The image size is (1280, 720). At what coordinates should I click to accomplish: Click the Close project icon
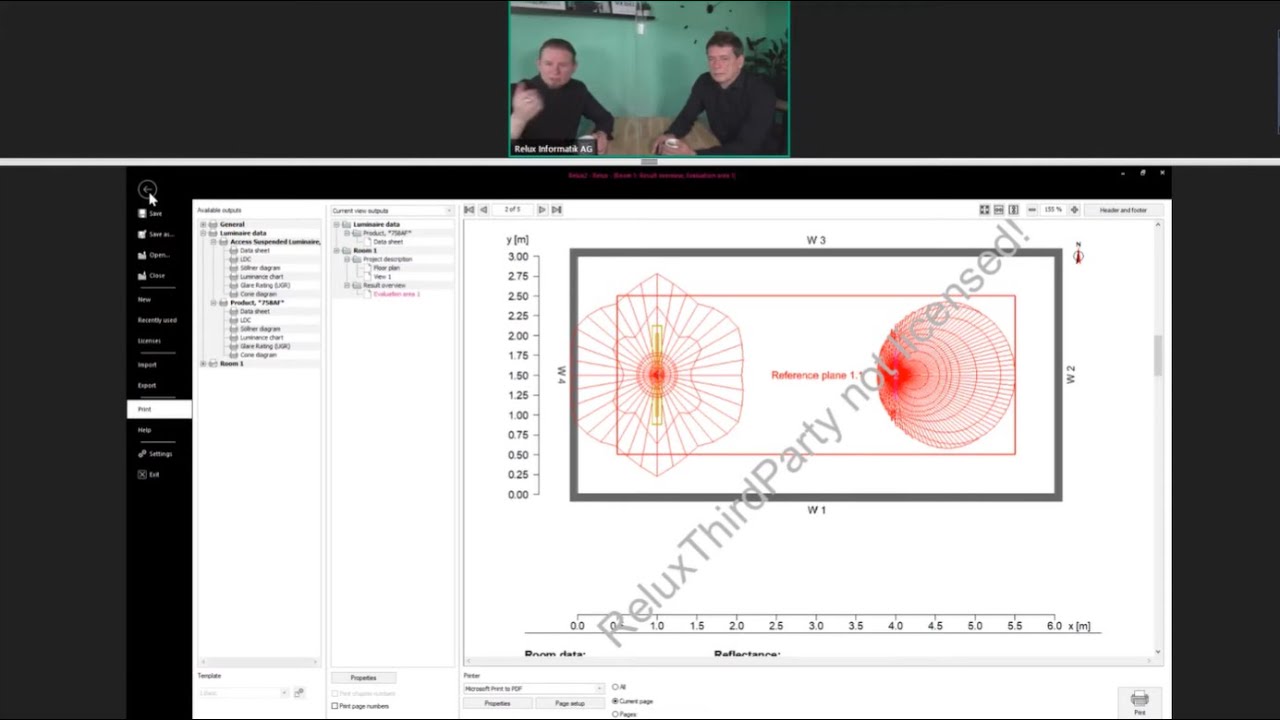pos(142,275)
